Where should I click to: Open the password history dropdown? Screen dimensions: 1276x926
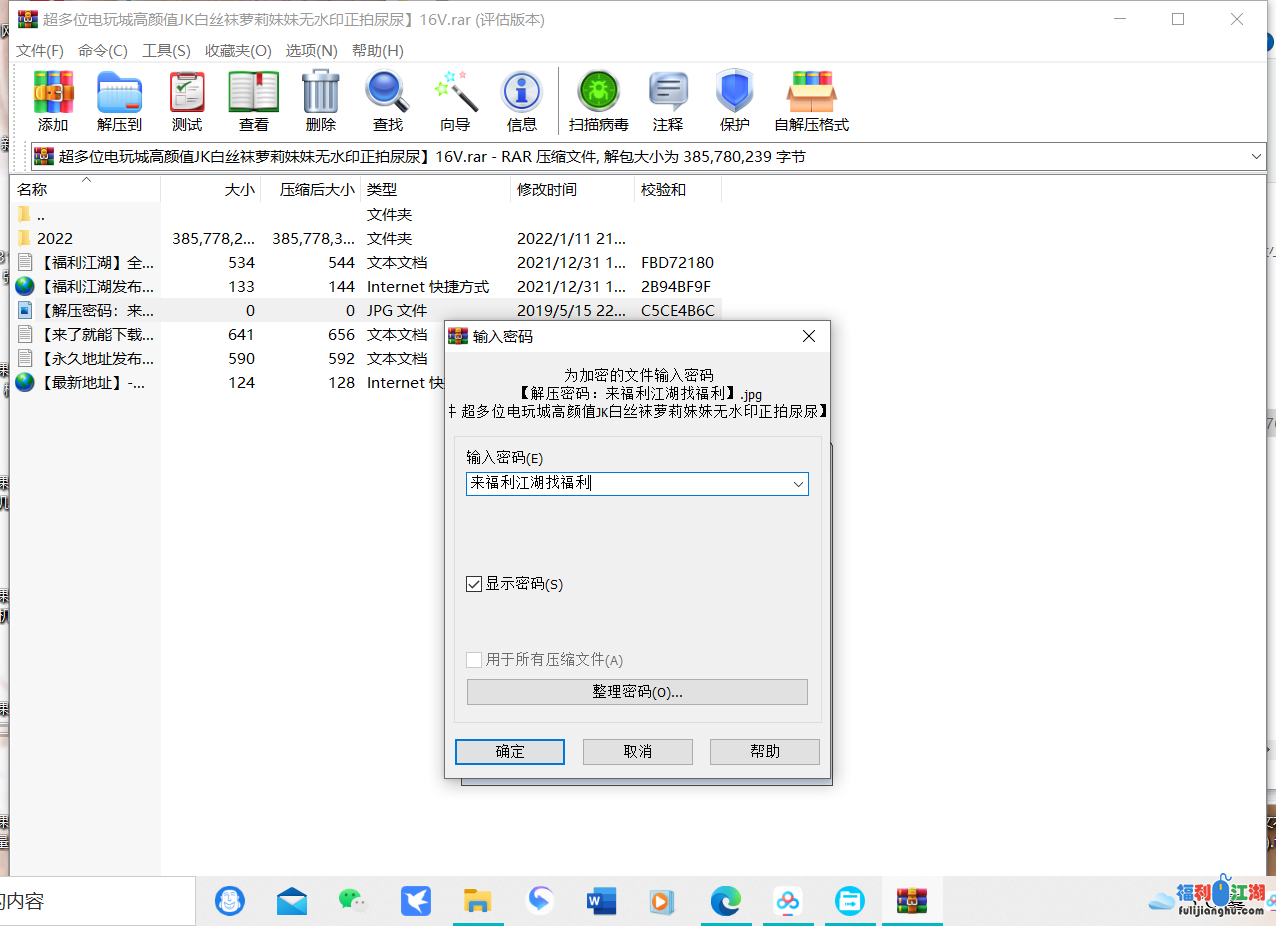click(x=799, y=484)
